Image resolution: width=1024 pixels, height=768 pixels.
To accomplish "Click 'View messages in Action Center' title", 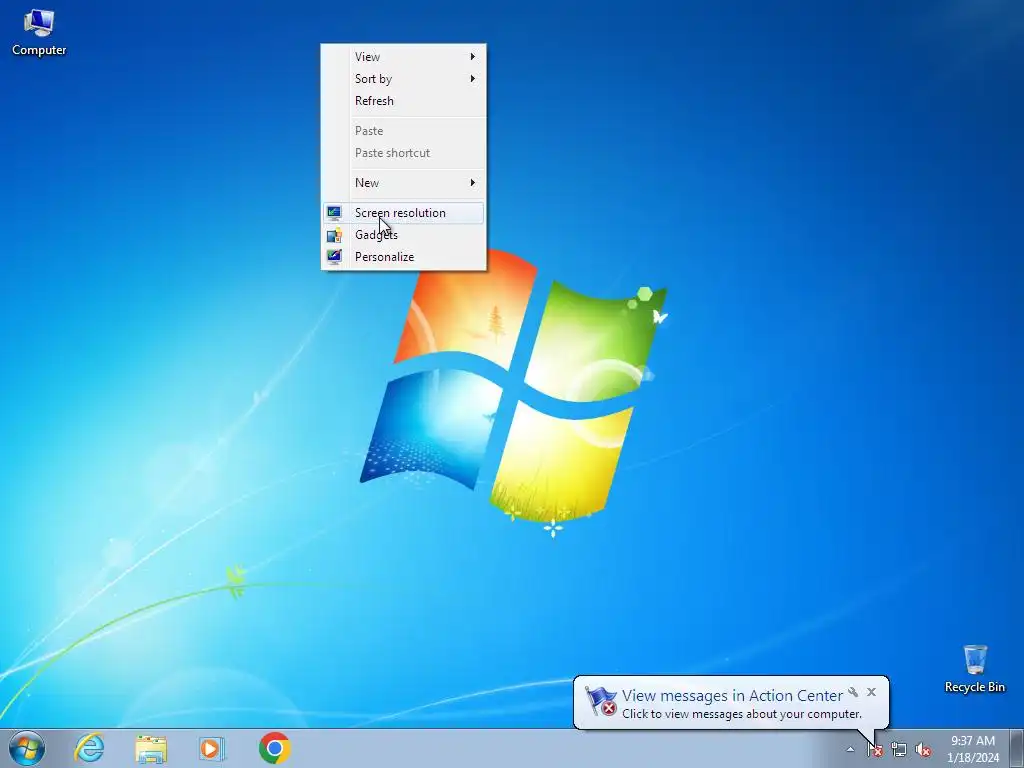I will click(x=732, y=696).
